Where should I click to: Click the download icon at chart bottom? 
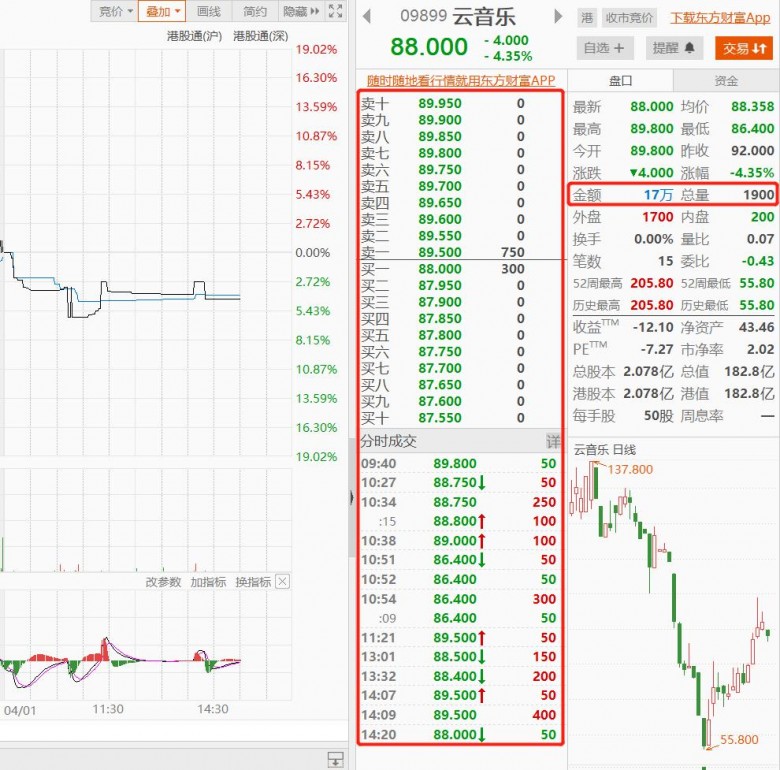coord(336,760)
